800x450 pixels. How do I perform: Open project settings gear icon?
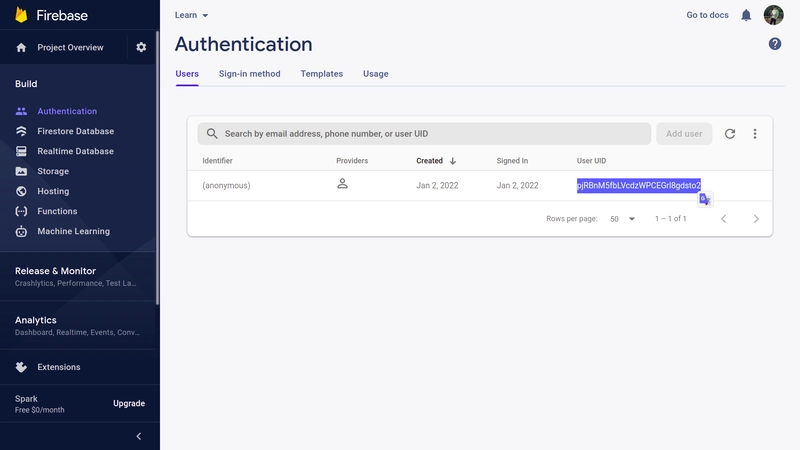click(x=141, y=47)
